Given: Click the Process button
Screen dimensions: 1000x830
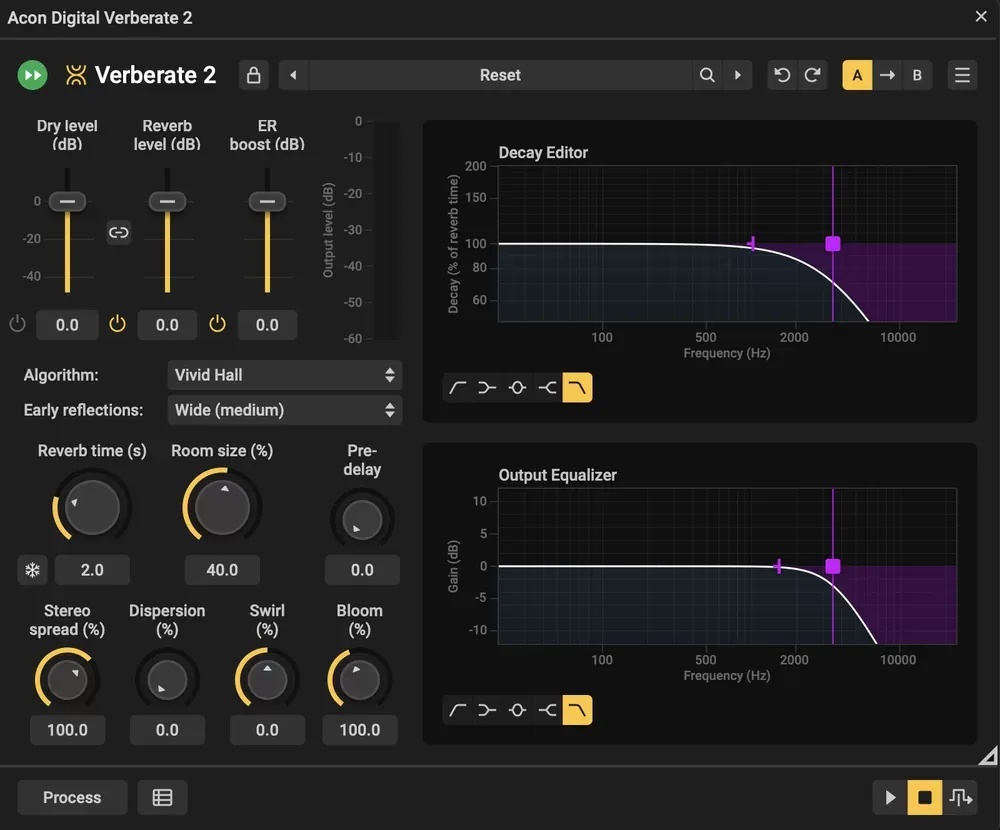Looking at the screenshot, I should coord(72,797).
